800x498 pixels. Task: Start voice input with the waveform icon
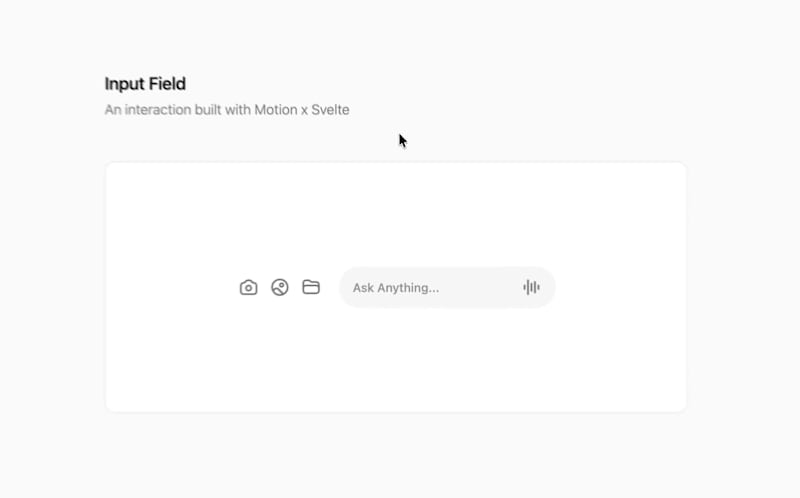[x=531, y=288]
